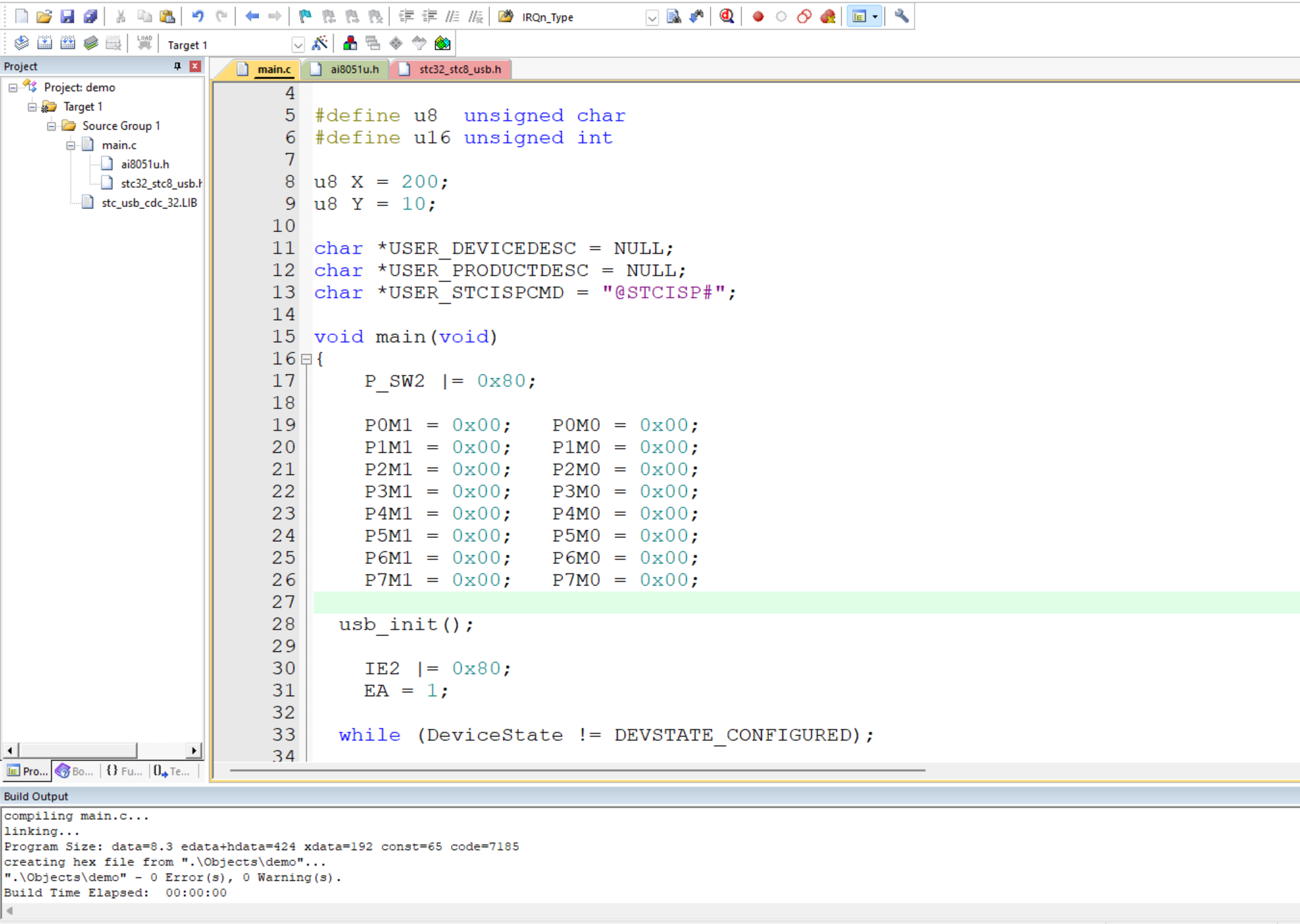
Task: Switch to the Books panel tab
Action: [x=75, y=771]
